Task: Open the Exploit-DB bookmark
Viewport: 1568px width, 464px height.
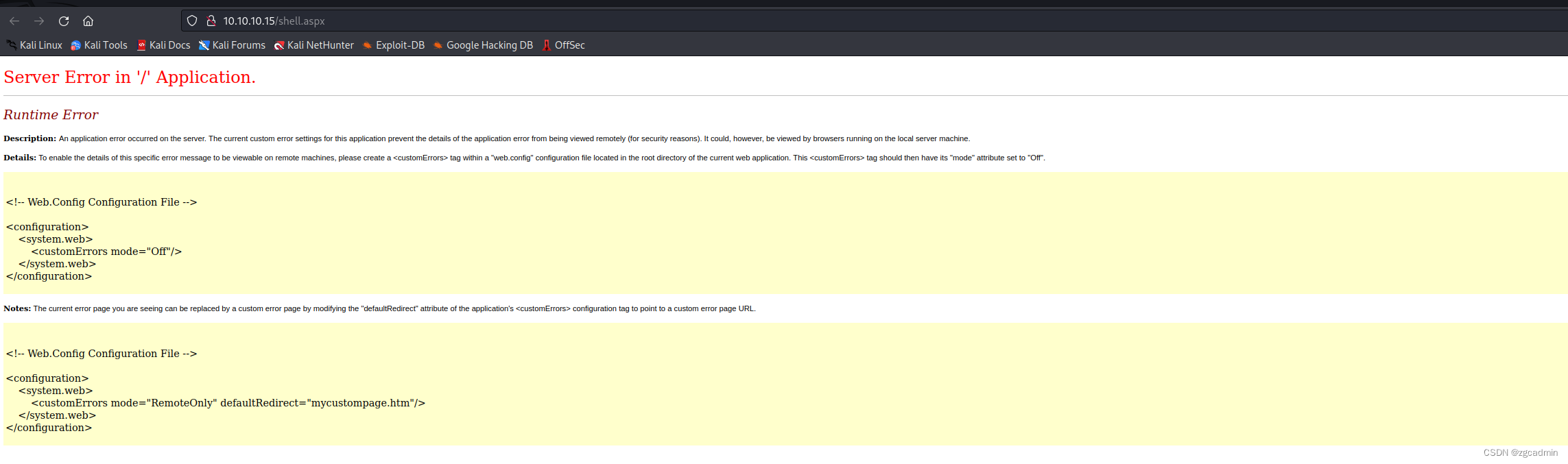Action: coord(394,45)
